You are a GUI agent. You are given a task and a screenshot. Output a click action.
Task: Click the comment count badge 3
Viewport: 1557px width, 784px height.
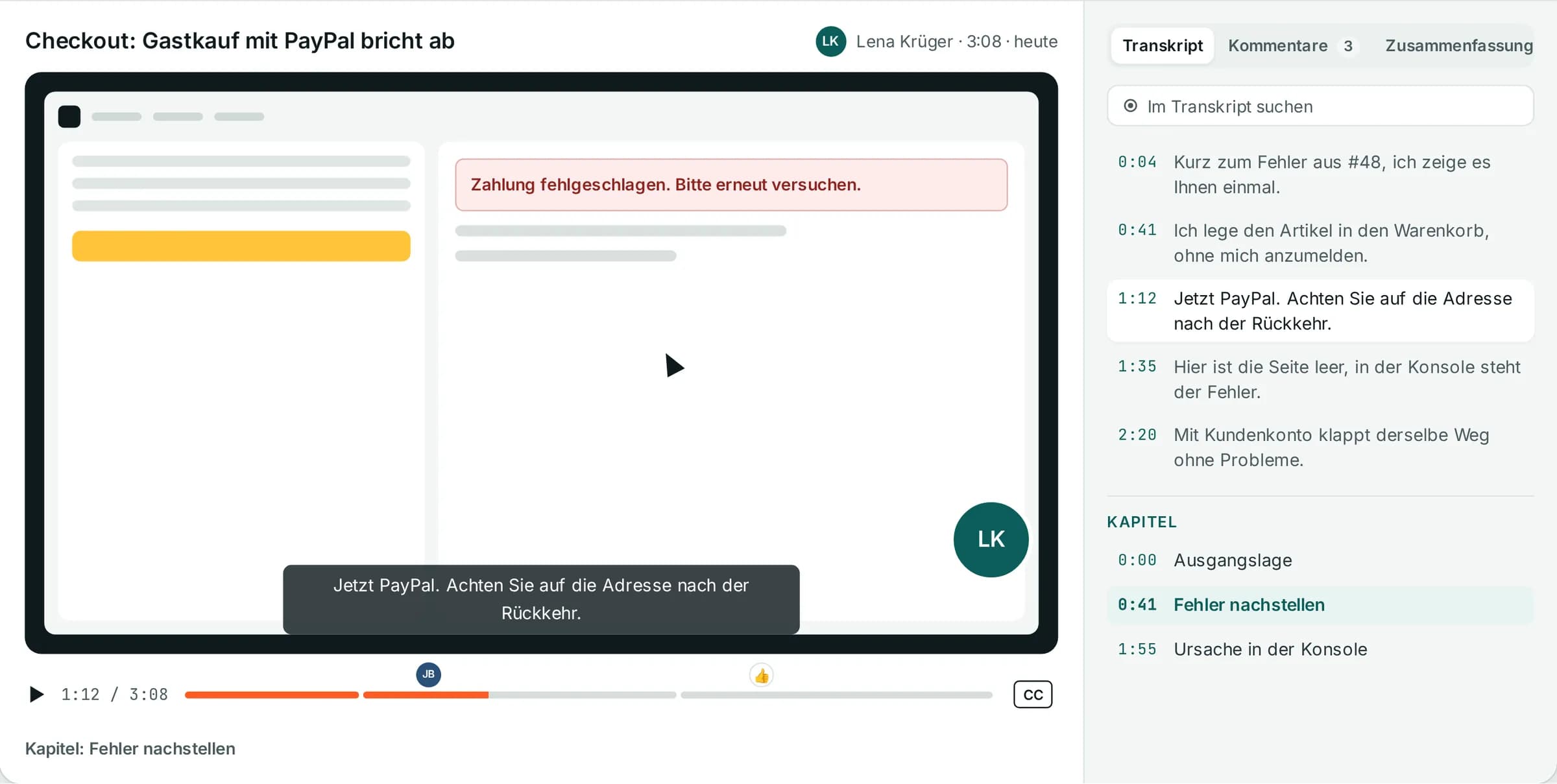1347,46
